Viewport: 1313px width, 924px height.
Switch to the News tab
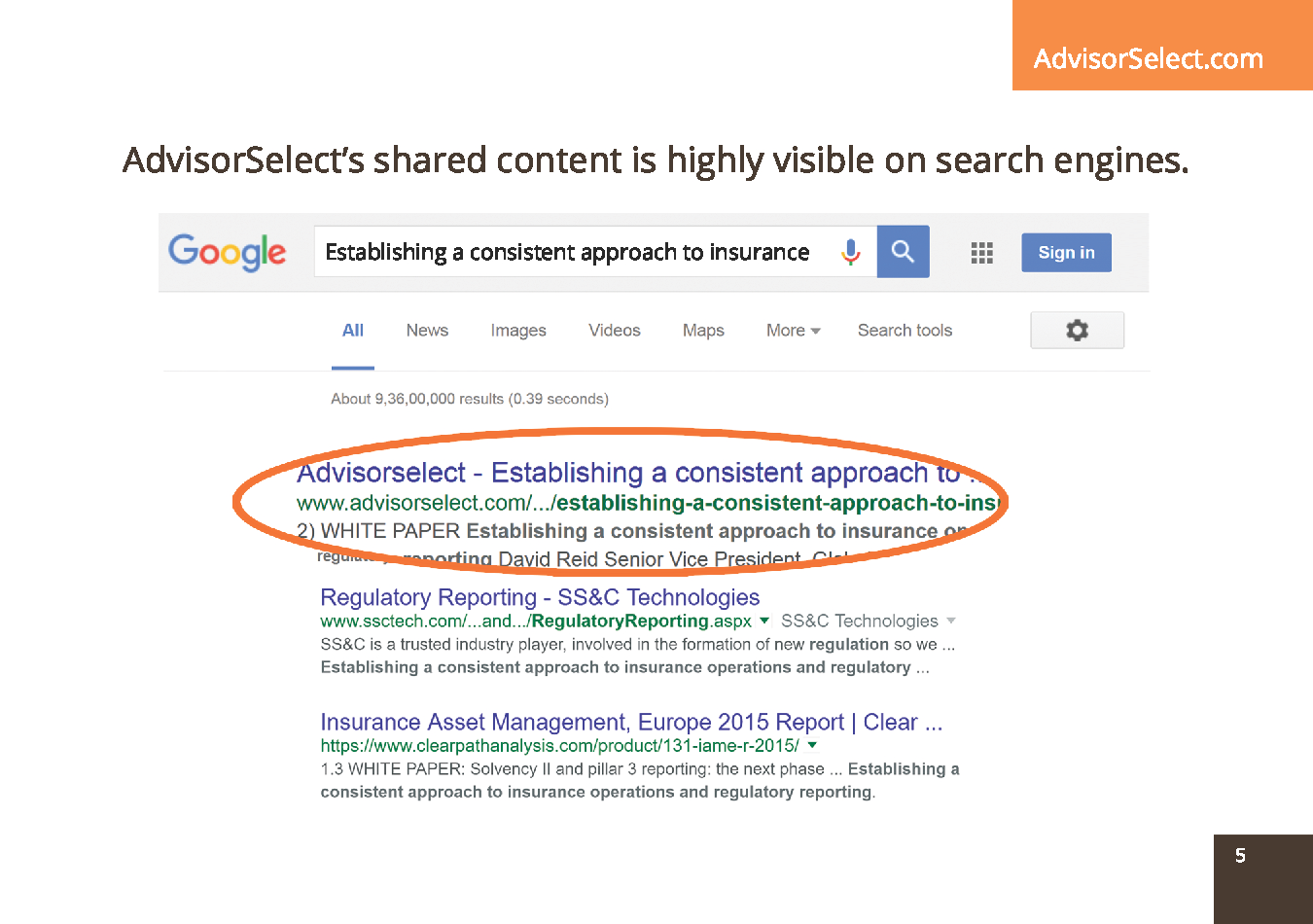[x=427, y=331]
